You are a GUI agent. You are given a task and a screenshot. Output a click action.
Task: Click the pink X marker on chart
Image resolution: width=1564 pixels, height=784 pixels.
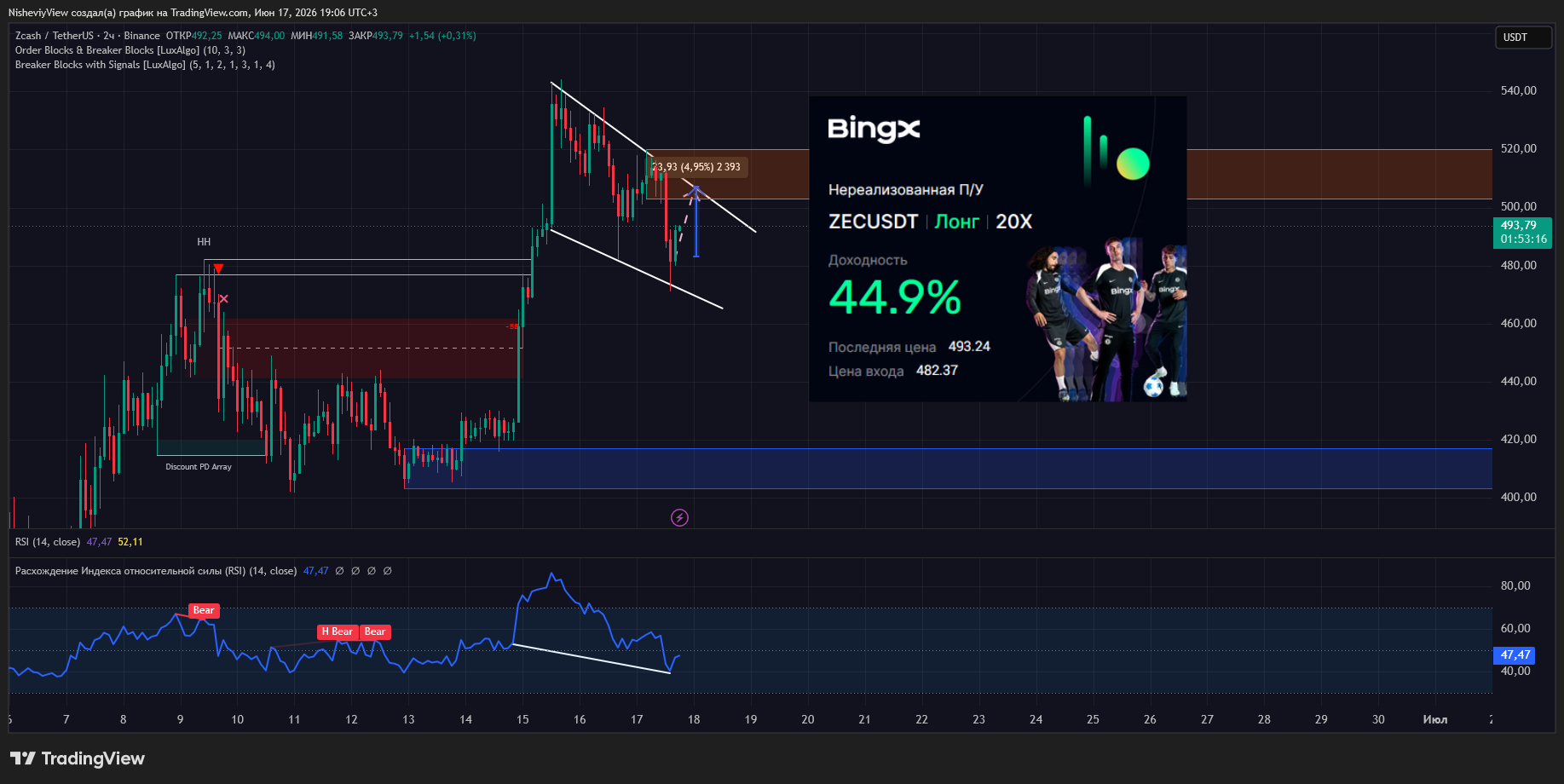point(223,299)
